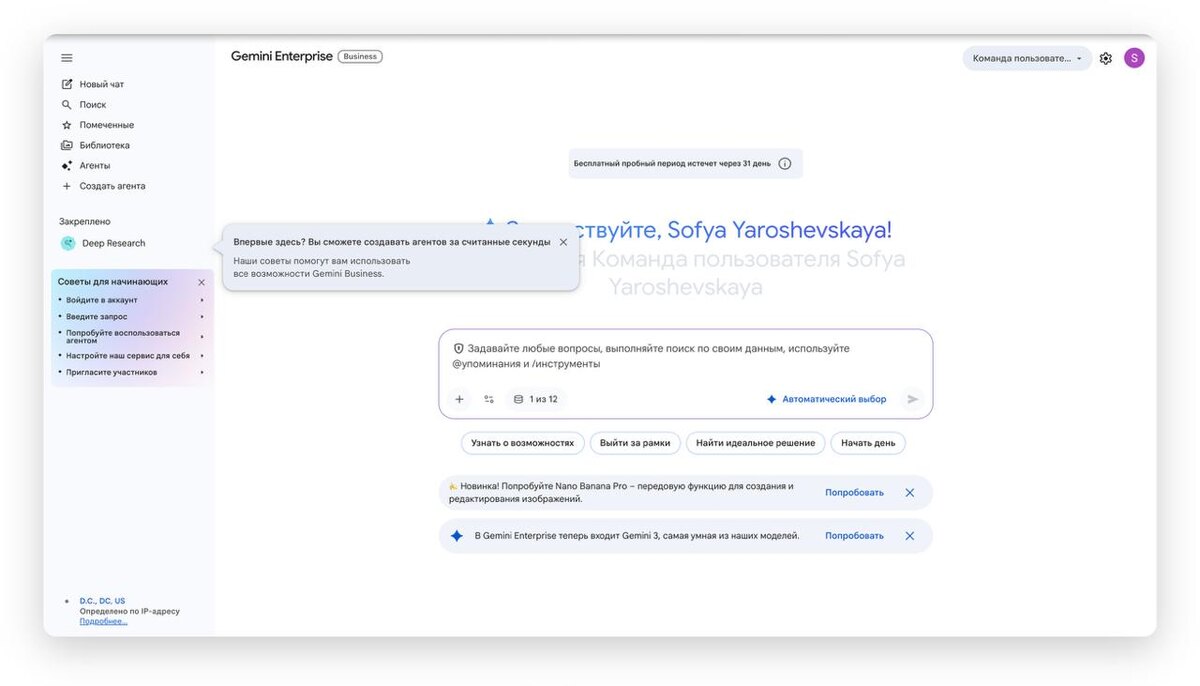Screen dimensions: 1200x686
Task: Click the Deep Research avatar icon
Action: coord(68,243)
